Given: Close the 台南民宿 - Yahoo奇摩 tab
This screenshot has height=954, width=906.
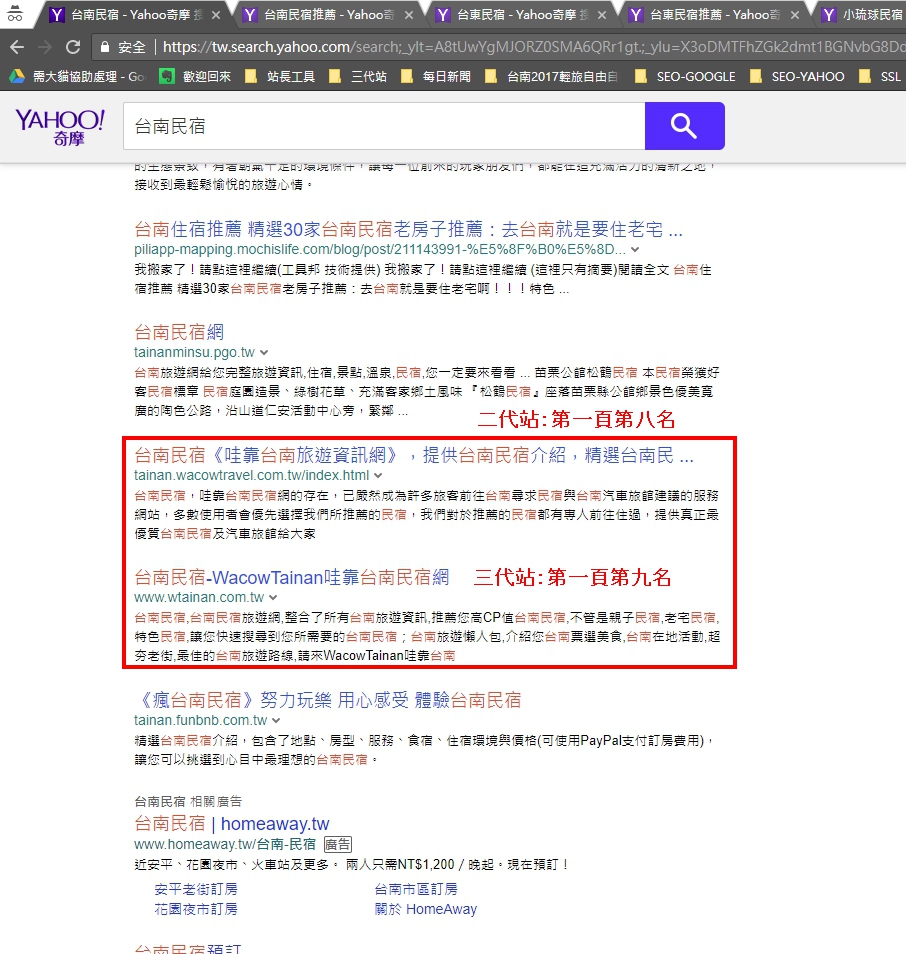Looking at the screenshot, I should pyautogui.click(x=216, y=15).
